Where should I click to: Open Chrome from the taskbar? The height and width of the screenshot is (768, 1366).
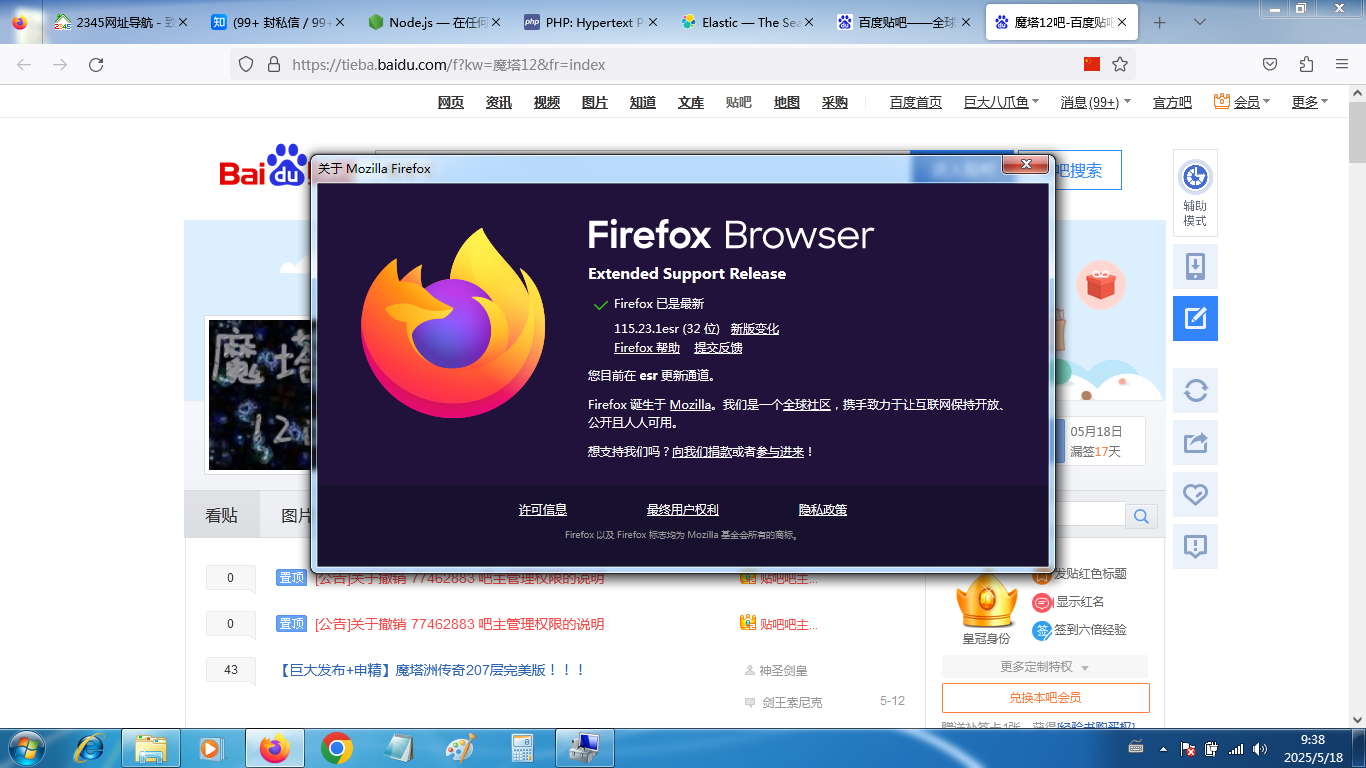(336, 748)
